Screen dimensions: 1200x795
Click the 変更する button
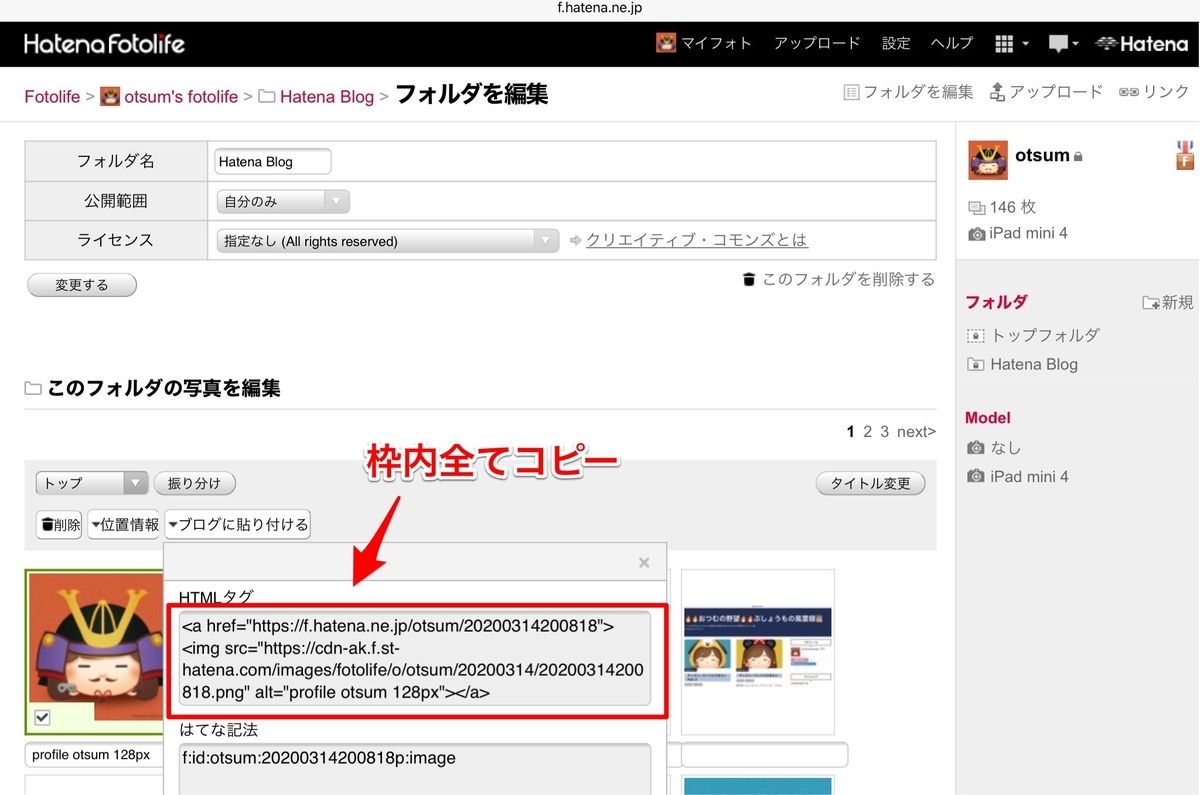82,285
